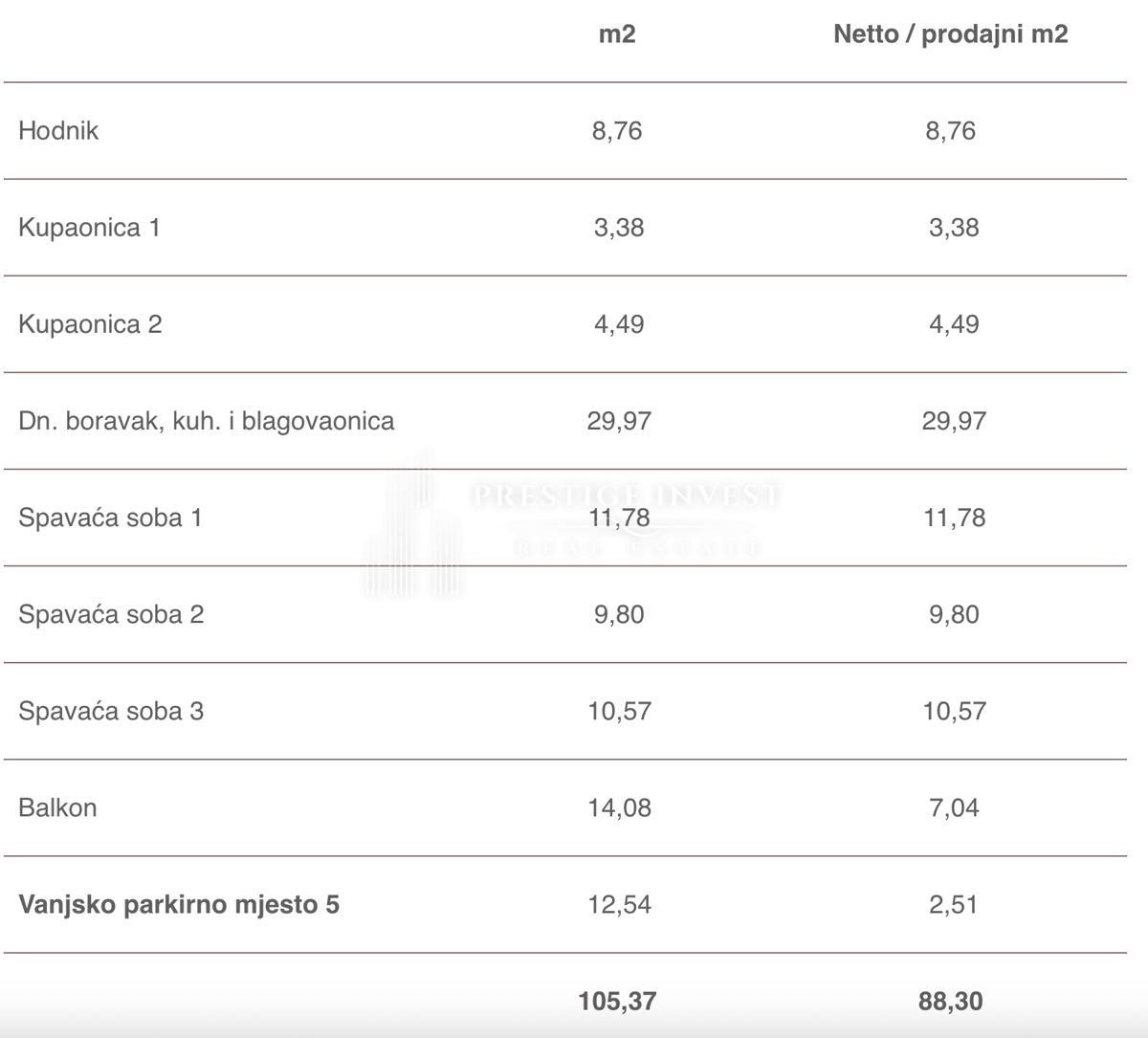Select Dn. boravak, kuh. i blagovaonica label
Screen dimensions: 1148x1038
point(206,421)
